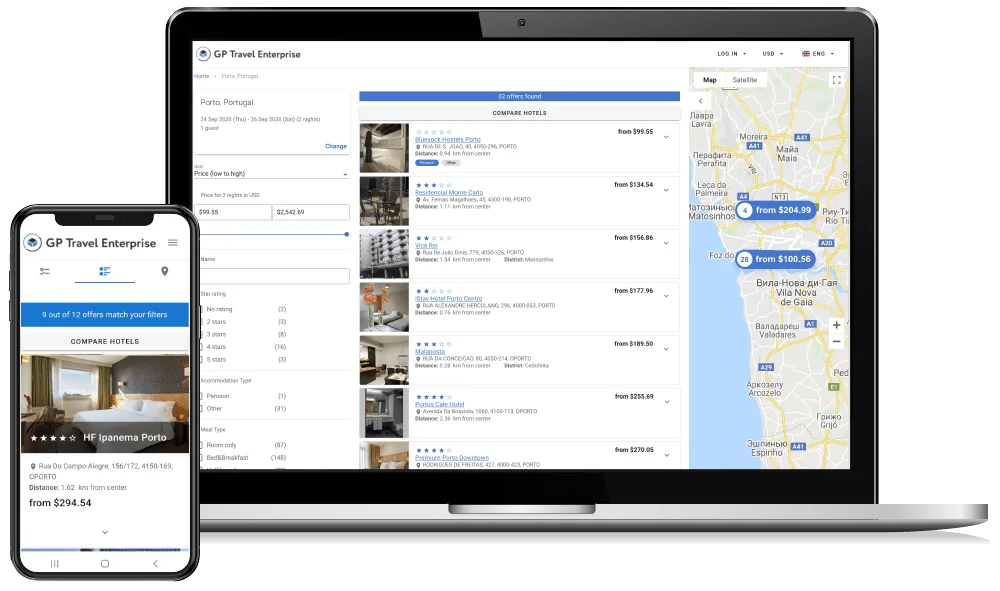Tap the phone recent apps button
The image size is (1000, 591).
[54, 564]
